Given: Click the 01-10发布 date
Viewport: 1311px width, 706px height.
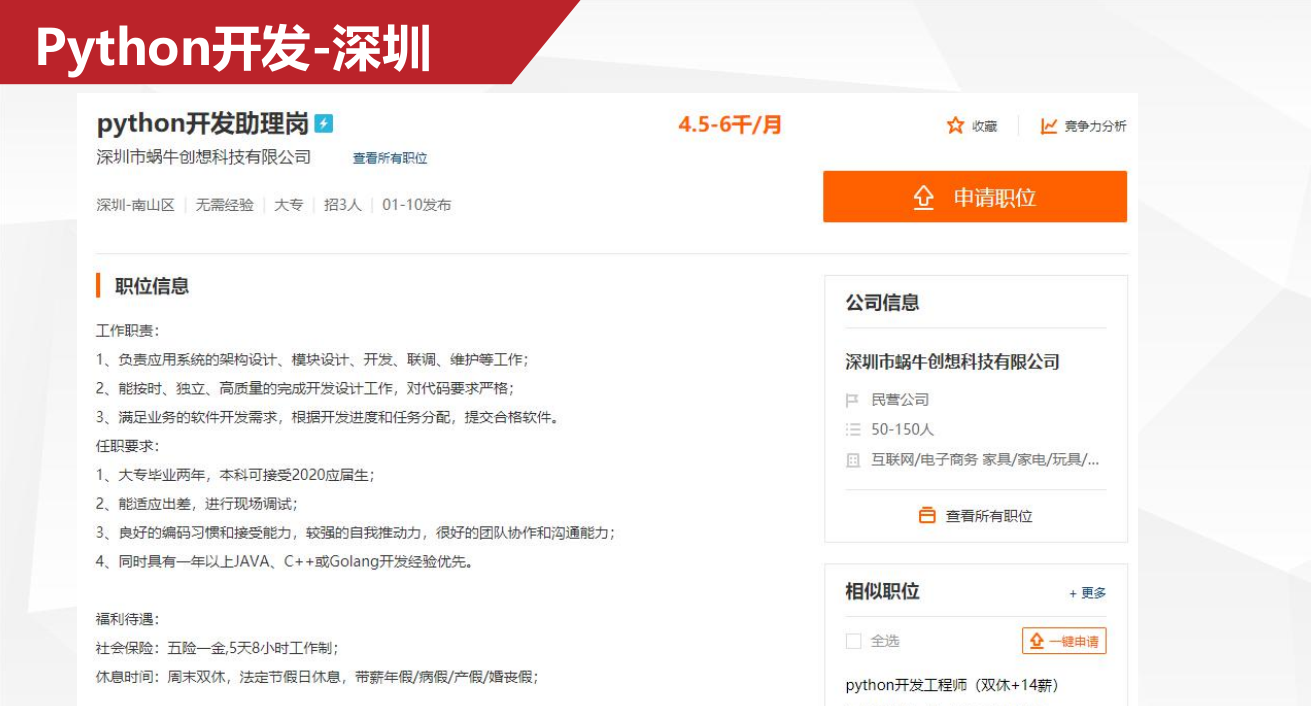Looking at the screenshot, I should click(x=416, y=205).
